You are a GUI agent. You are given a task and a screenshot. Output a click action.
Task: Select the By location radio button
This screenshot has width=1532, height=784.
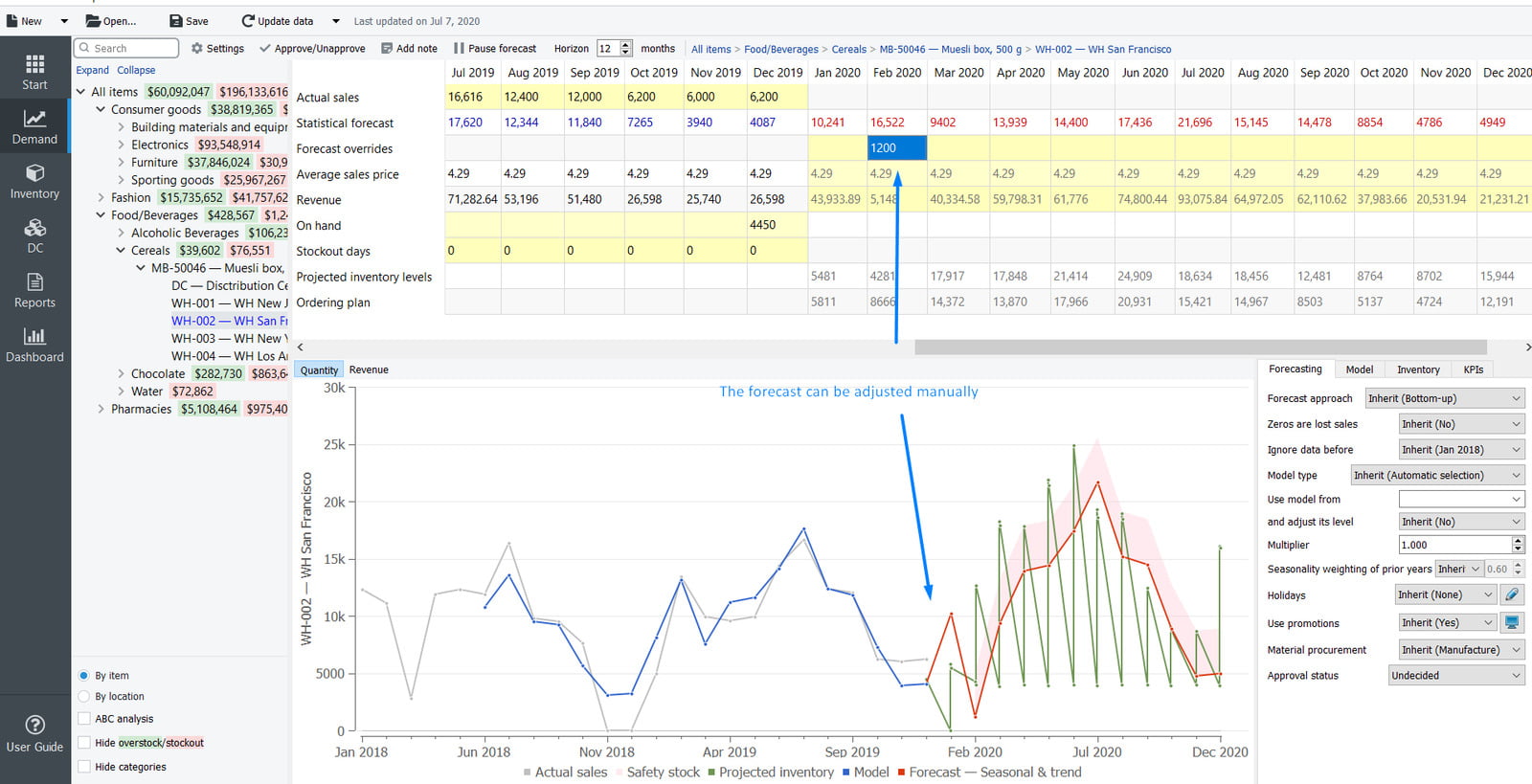(84, 696)
